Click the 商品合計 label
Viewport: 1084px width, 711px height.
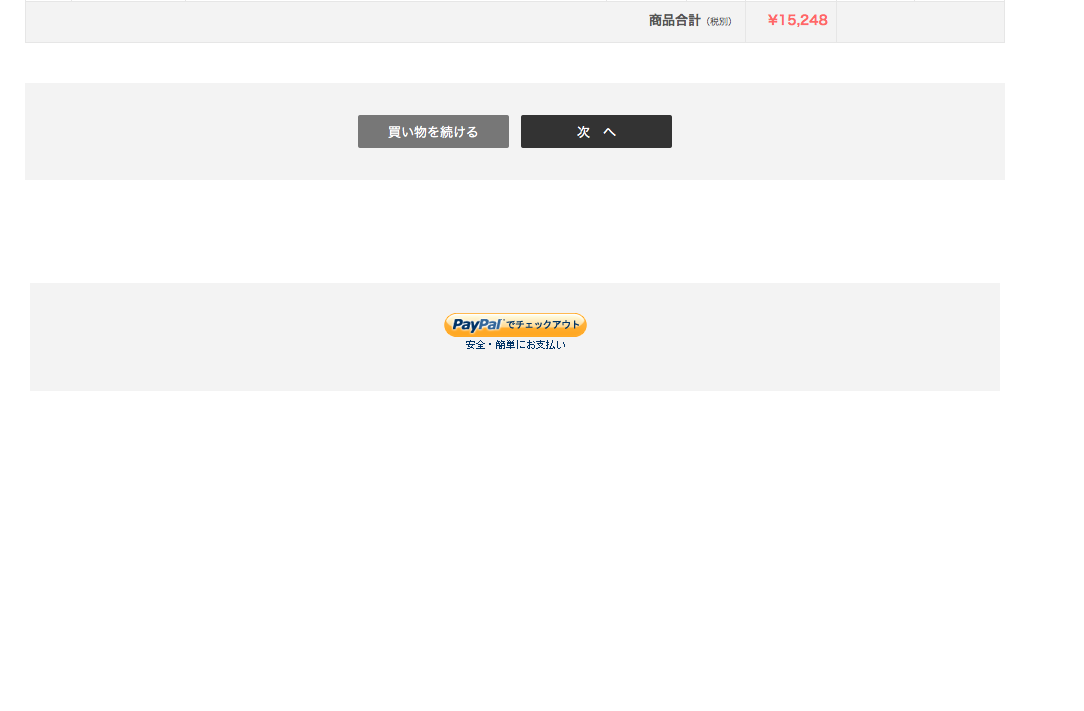[x=674, y=20]
